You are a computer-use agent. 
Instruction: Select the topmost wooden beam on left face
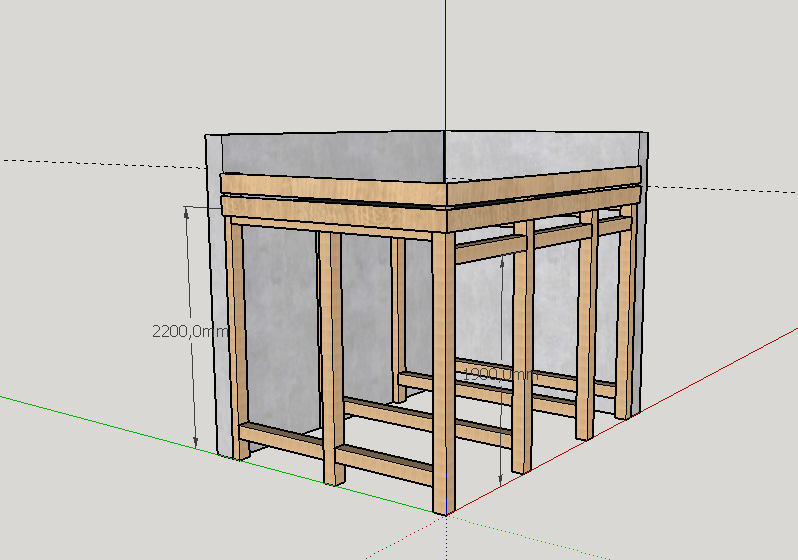[x=333, y=188]
